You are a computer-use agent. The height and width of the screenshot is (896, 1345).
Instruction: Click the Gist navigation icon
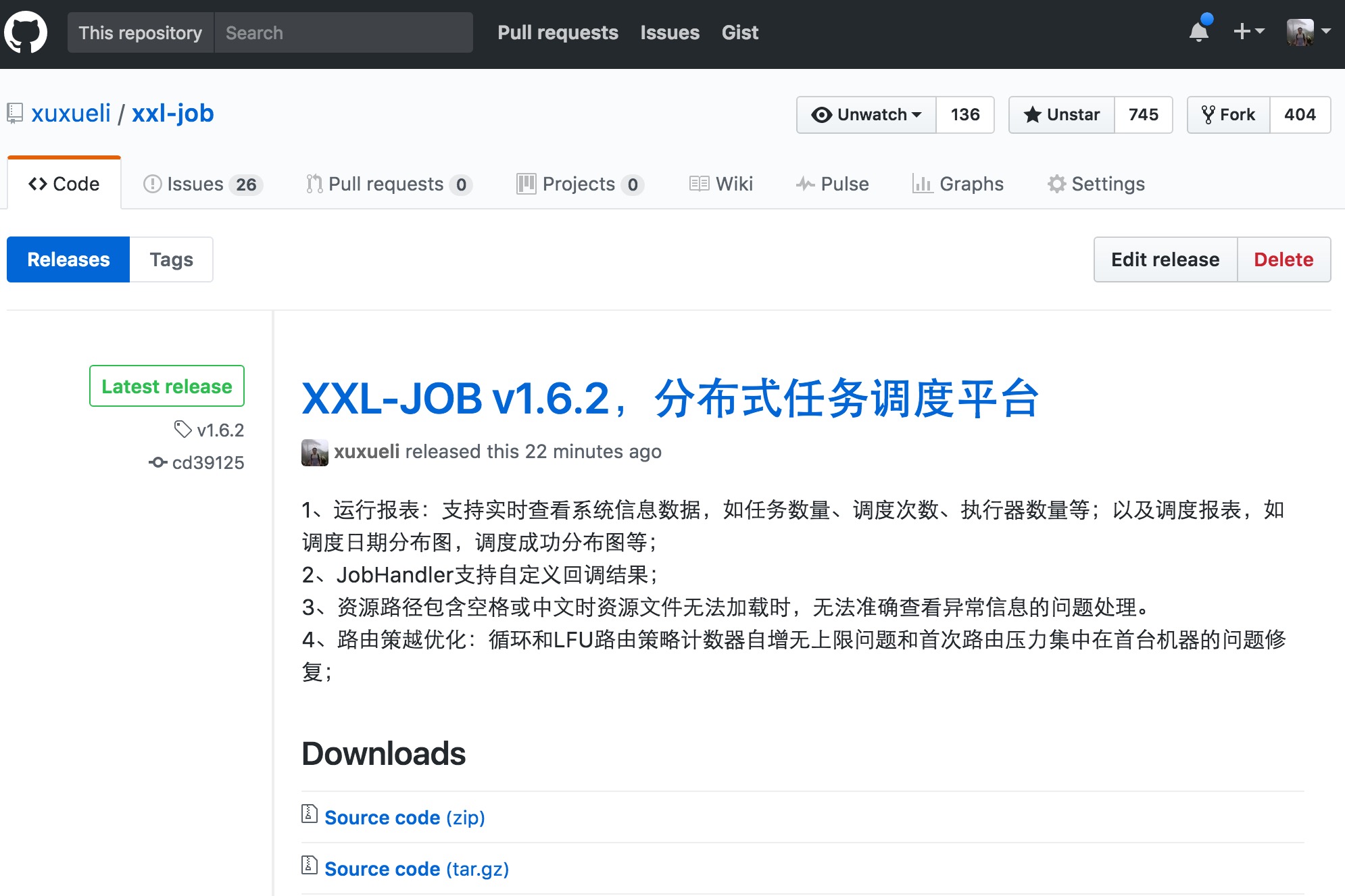(x=740, y=33)
